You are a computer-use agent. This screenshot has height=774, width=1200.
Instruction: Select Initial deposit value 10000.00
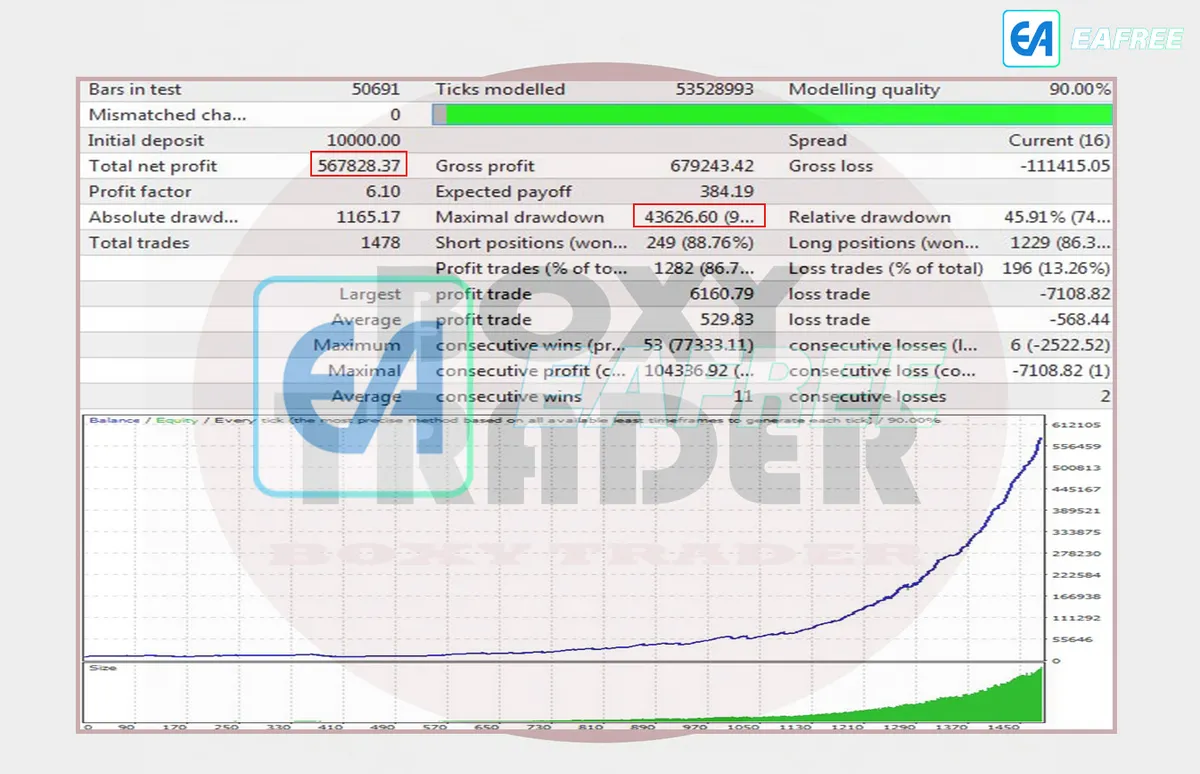pos(363,141)
